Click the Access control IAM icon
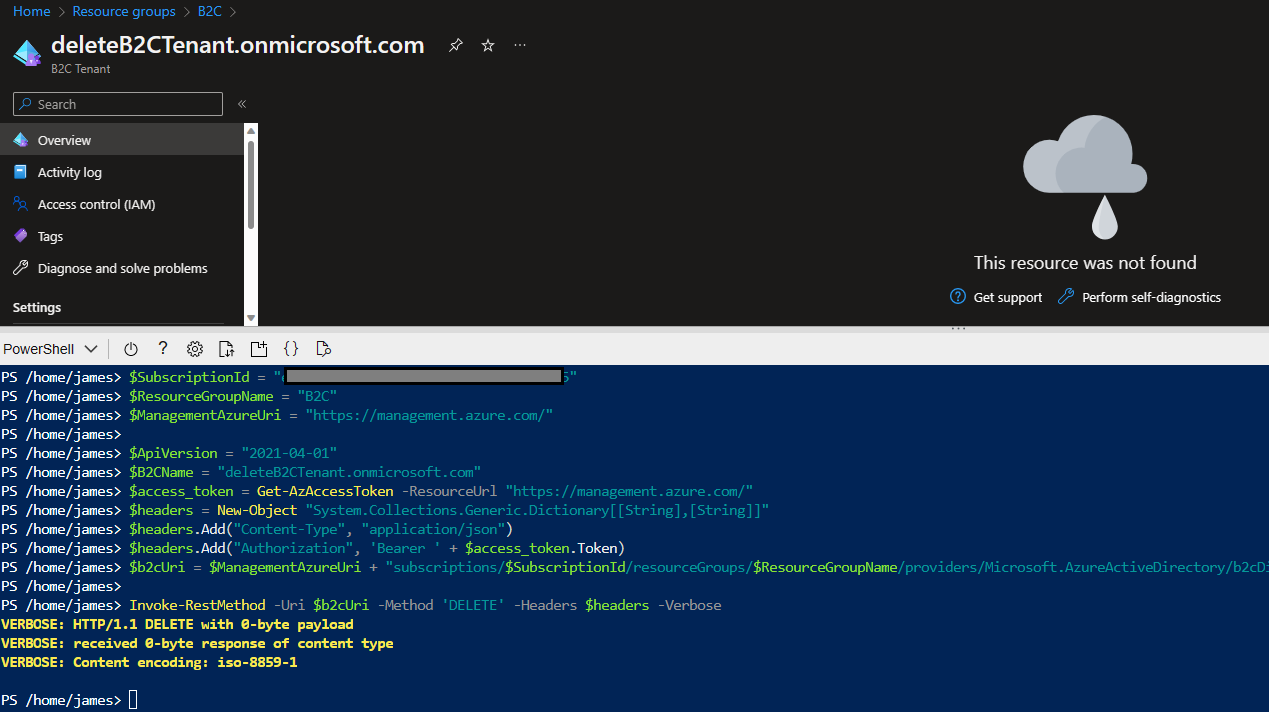The height and width of the screenshot is (712, 1269). [x=21, y=204]
